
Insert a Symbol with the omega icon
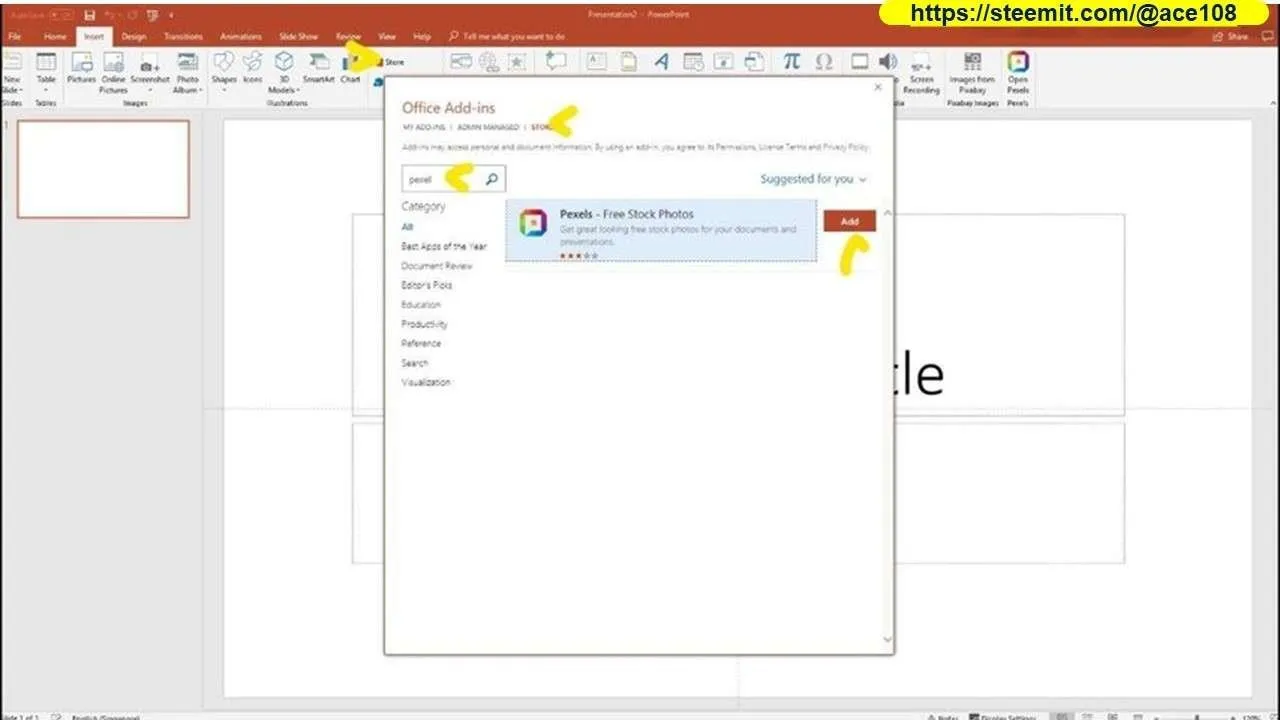[x=823, y=62]
